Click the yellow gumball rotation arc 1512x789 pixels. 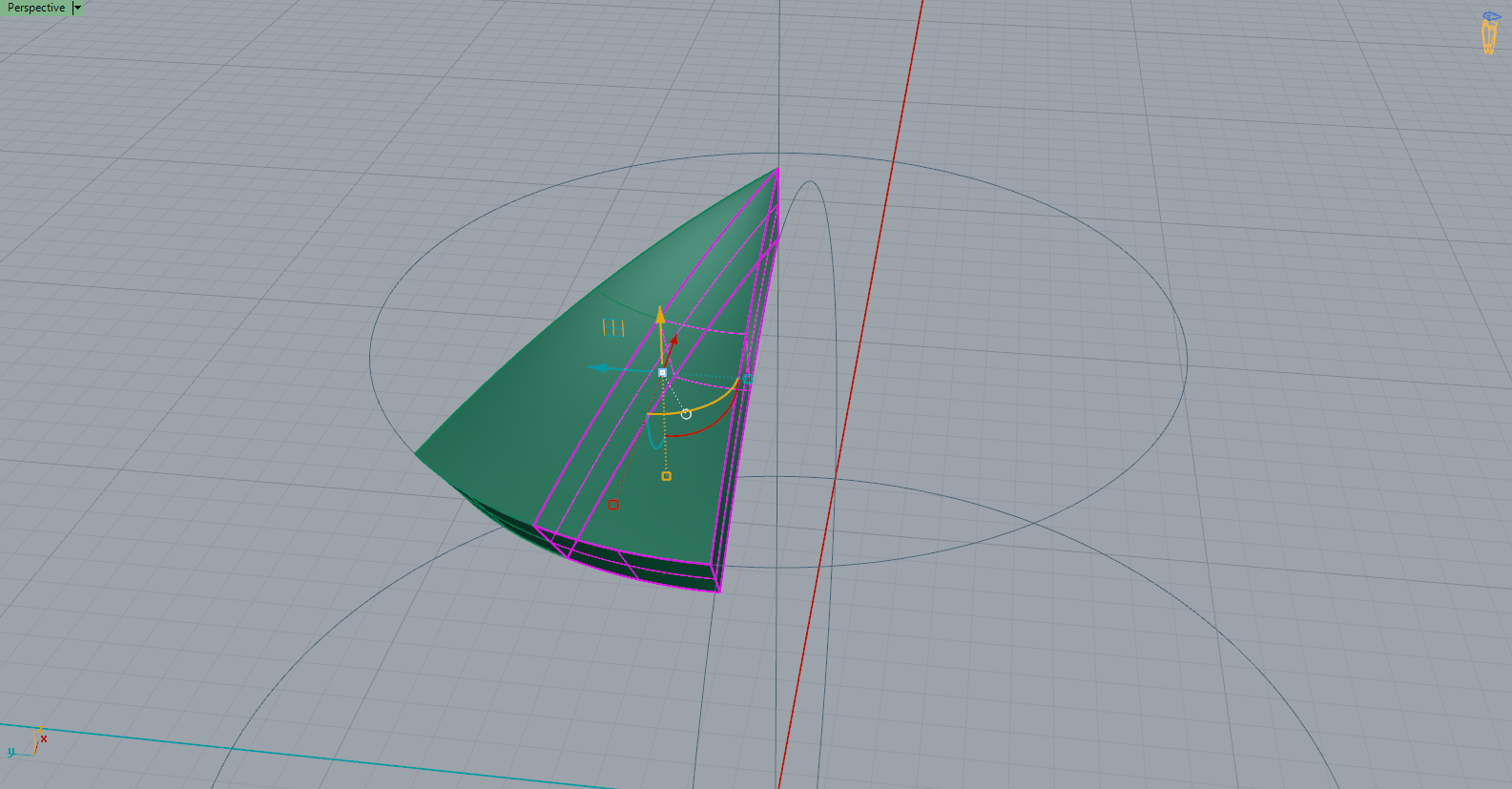711,405
